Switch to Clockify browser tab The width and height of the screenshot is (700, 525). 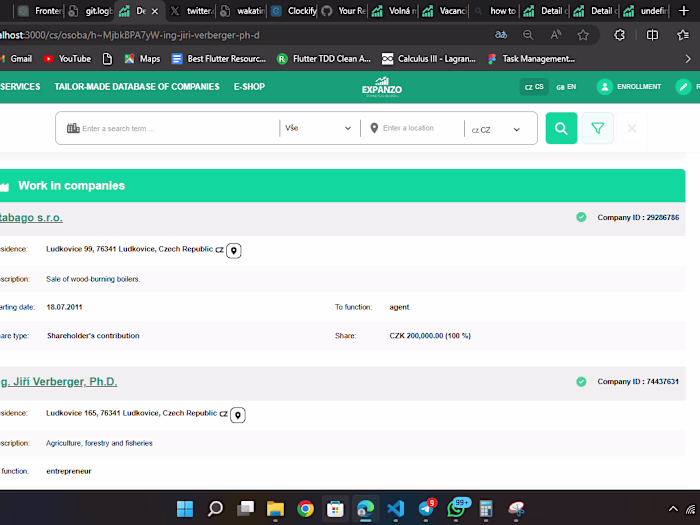[294, 11]
